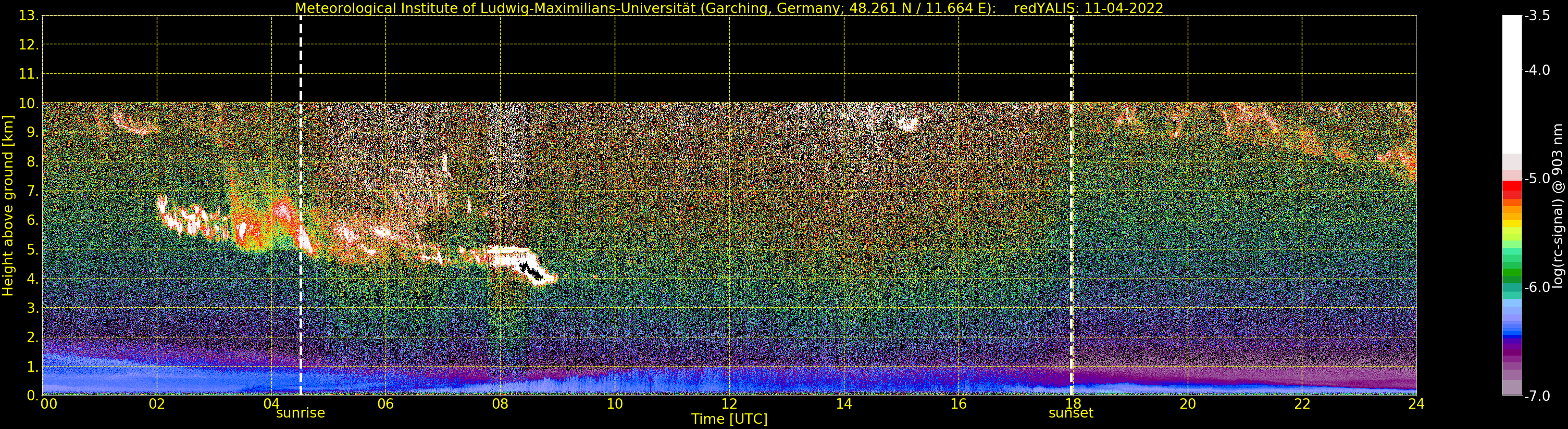Screen dimensions: 1568x429
Task: Click the -4.0 colorbar tick value
Action: click(x=1537, y=70)
